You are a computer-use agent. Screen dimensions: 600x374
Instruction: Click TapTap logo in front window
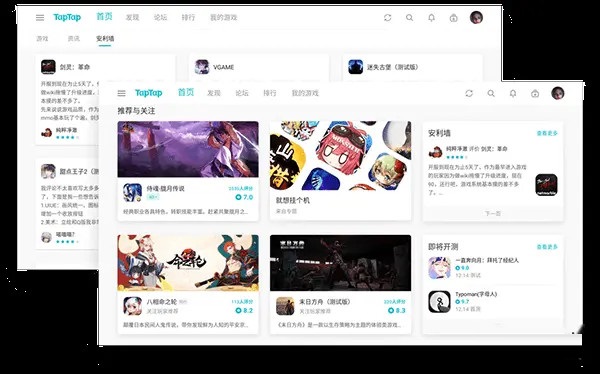pos(148,93)
